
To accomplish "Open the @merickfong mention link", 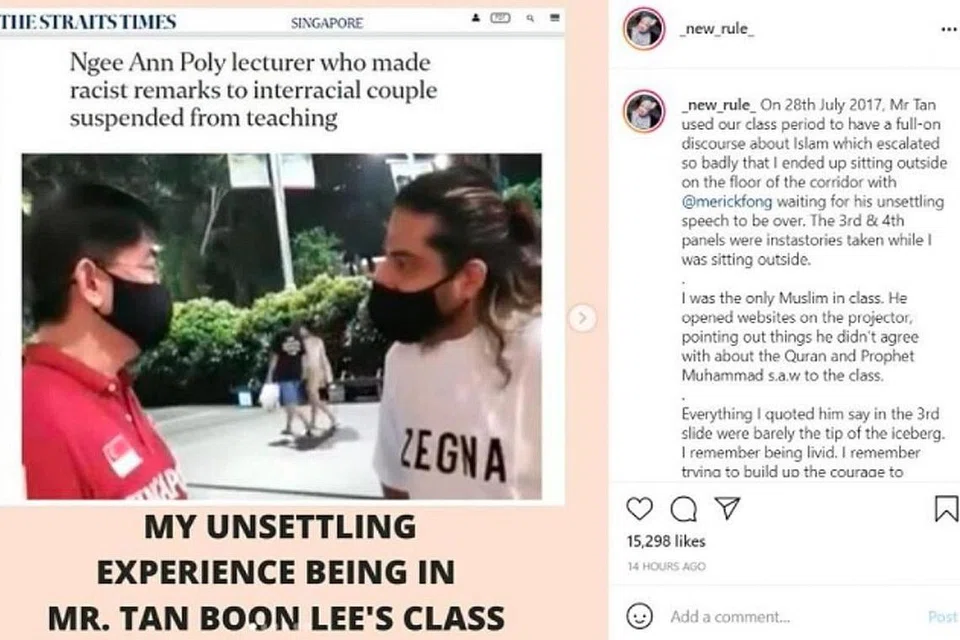I will [727, 201].
